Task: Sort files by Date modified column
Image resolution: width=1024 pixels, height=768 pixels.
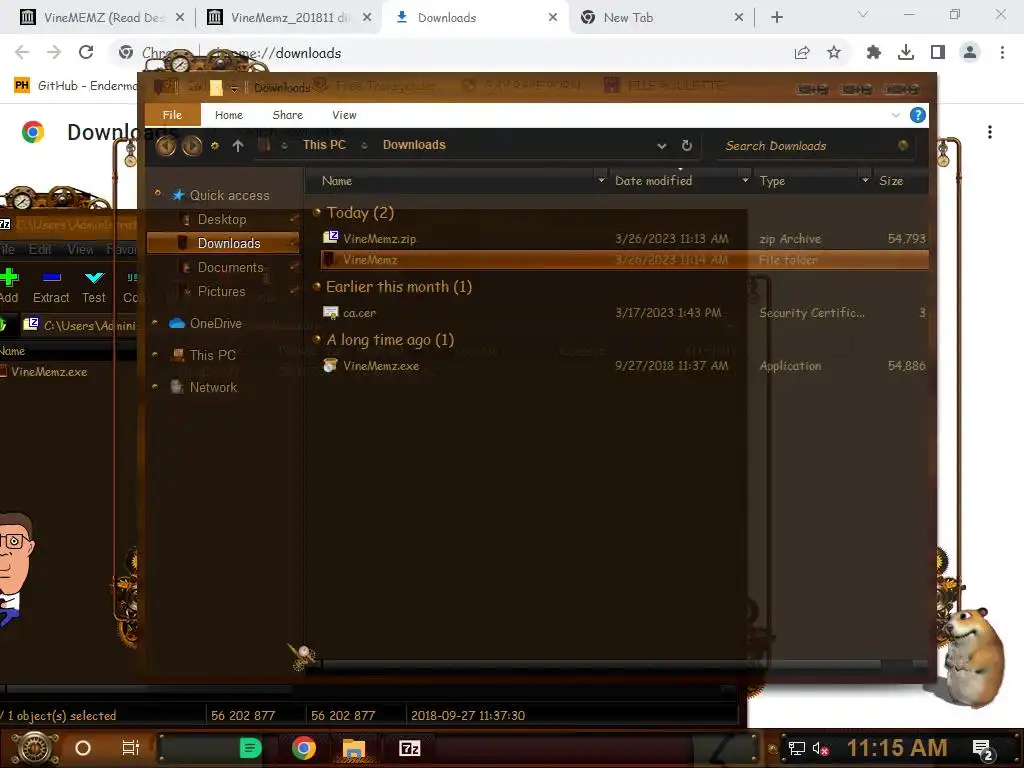Action: tap(653, 181)
